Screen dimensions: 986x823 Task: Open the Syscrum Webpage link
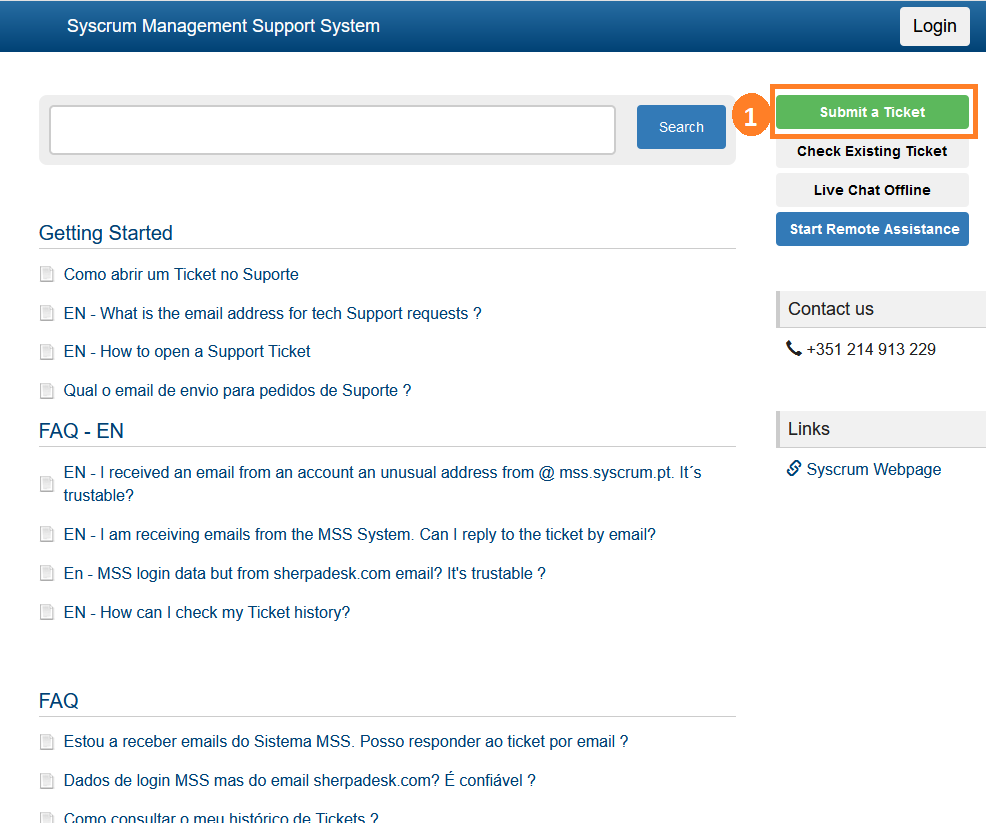[x=873, y=469]
